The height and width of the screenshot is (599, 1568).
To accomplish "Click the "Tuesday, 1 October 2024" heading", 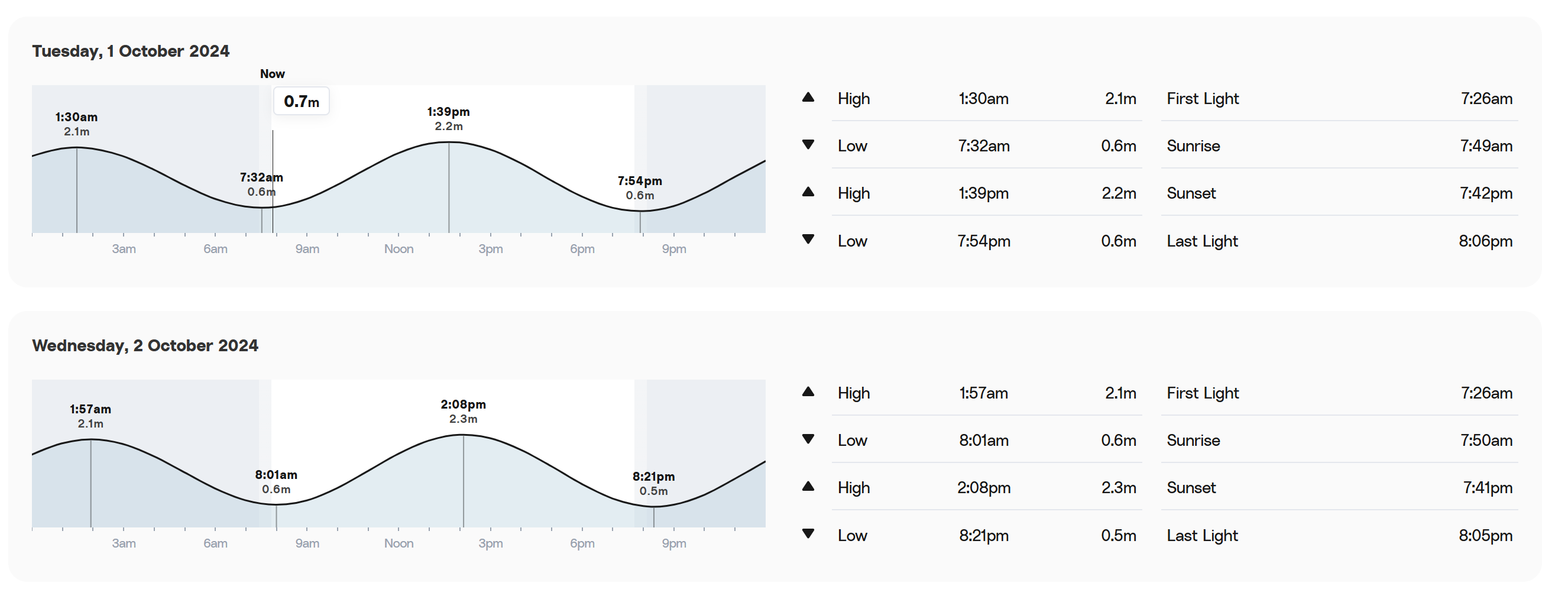I will coord(131,51).
